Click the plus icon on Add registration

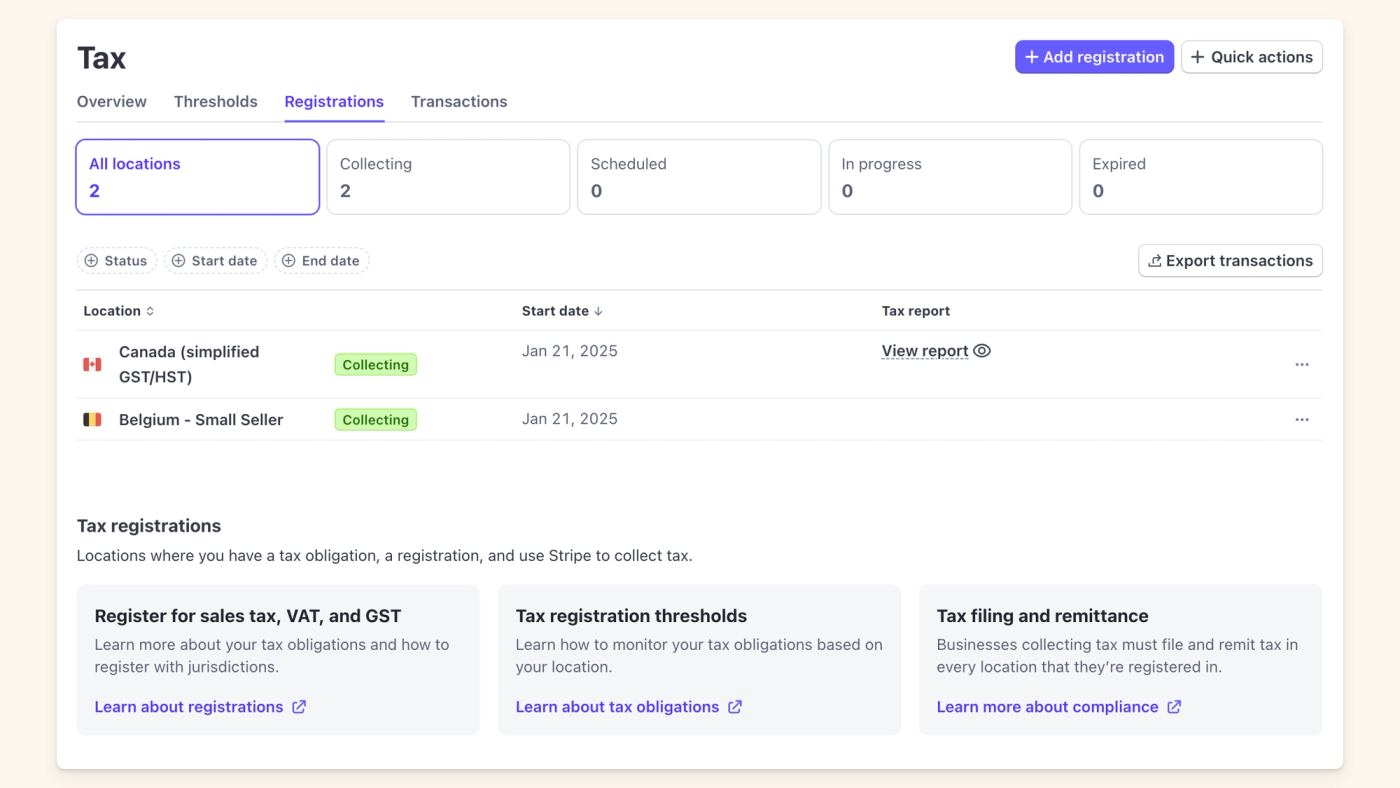click(1030, 57)
